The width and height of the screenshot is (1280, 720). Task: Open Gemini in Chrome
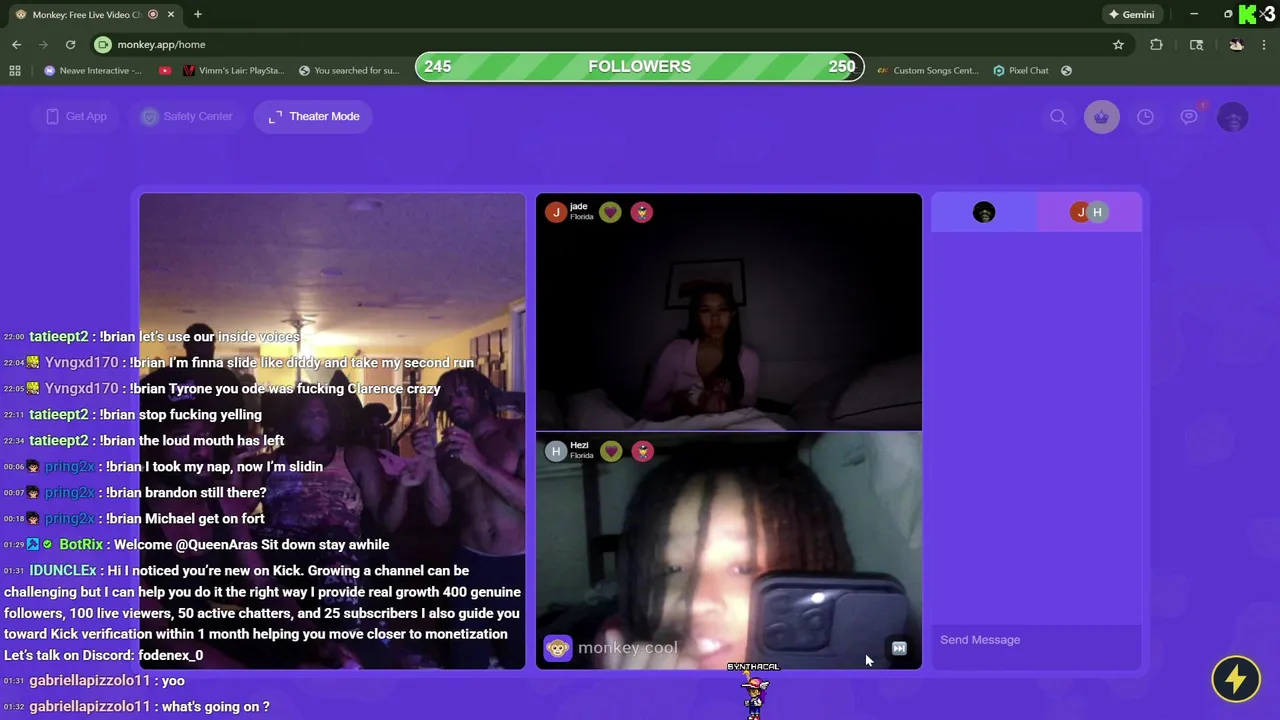(1131, 14)
